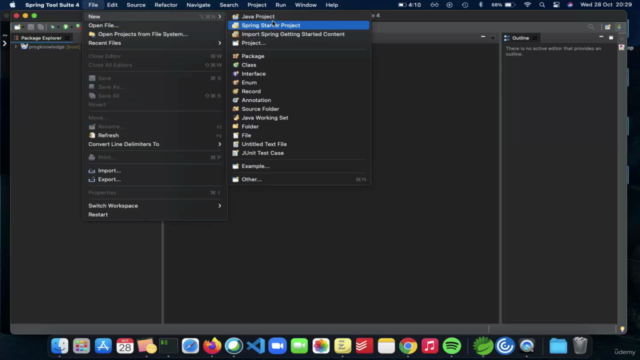Maximize the Outline view
This screenshot has height=360, width=640.
tap(611, 38)
